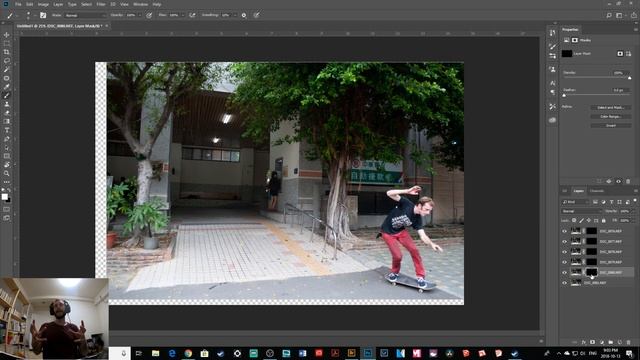Add layer style fx icon
Image resolution: width=640 pixels, height=360 pixels.
[584, 342]
